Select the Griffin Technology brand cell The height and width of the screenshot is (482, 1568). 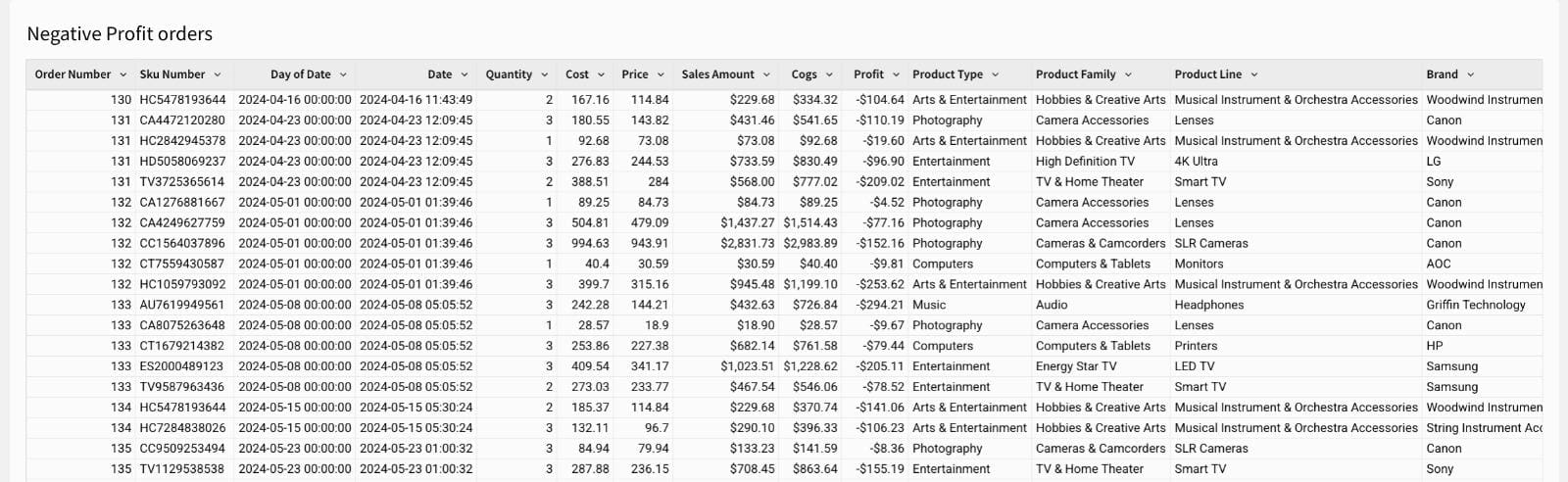tap(1476, 305)
